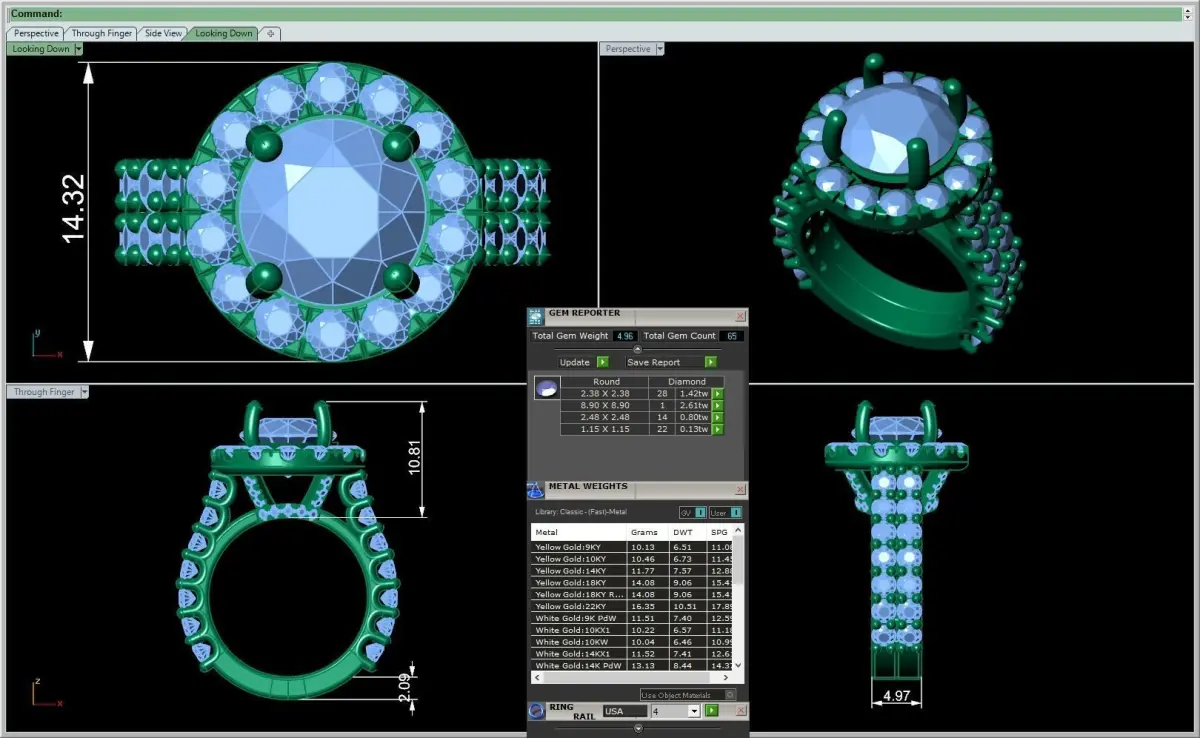Select green arrow for the 0.80tw gem row
This screenshot has width=1200, height=738.
click(x=717, y=417)
